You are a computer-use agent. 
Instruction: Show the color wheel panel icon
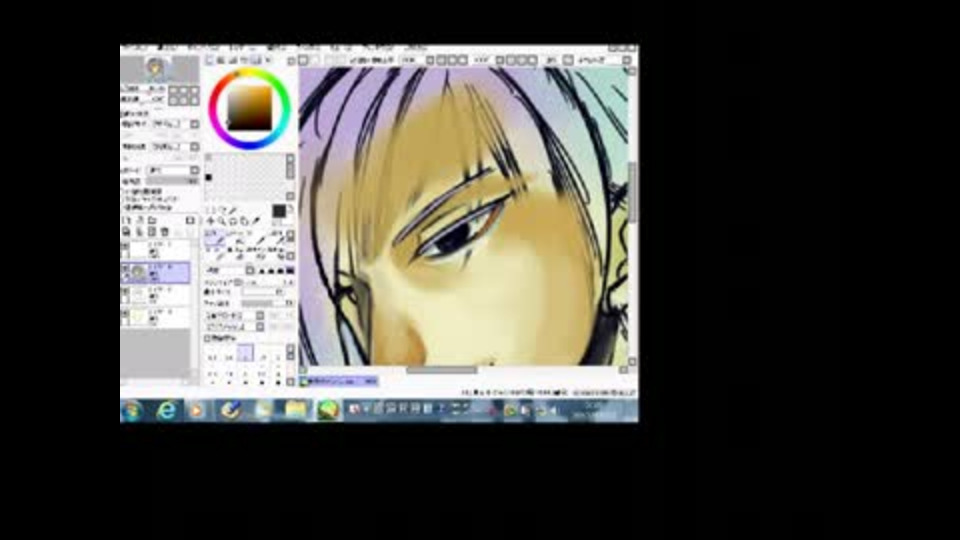[x=209, y=60]
